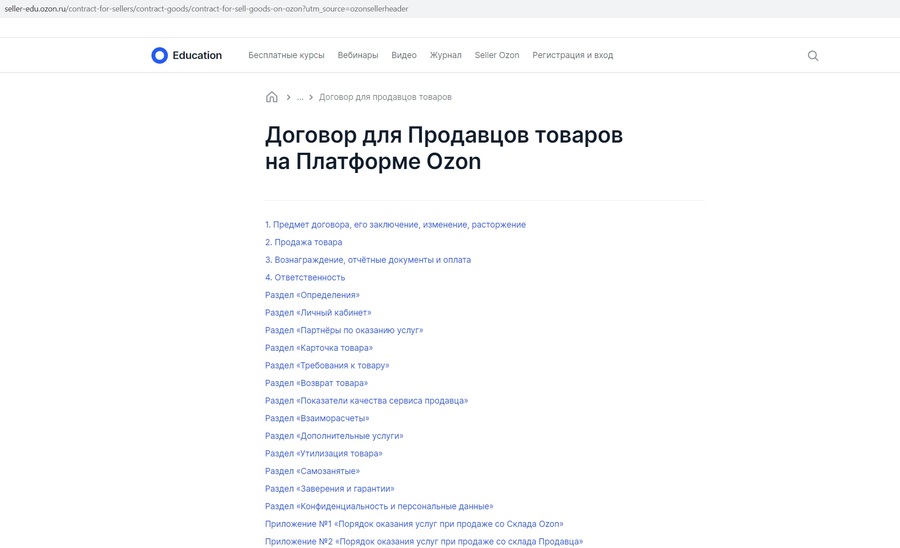The image size is (900, 548).
Task: Open Раздел «Взаиморасчеты»
Action: coord(317,418)
